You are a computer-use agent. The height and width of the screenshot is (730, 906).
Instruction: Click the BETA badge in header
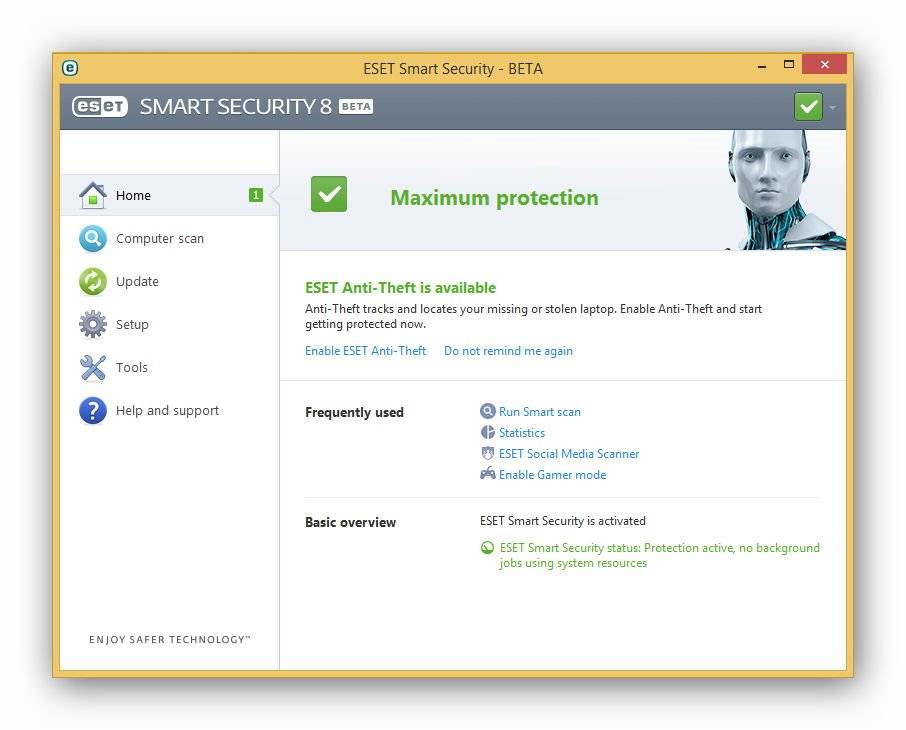(x=356, y=106)
